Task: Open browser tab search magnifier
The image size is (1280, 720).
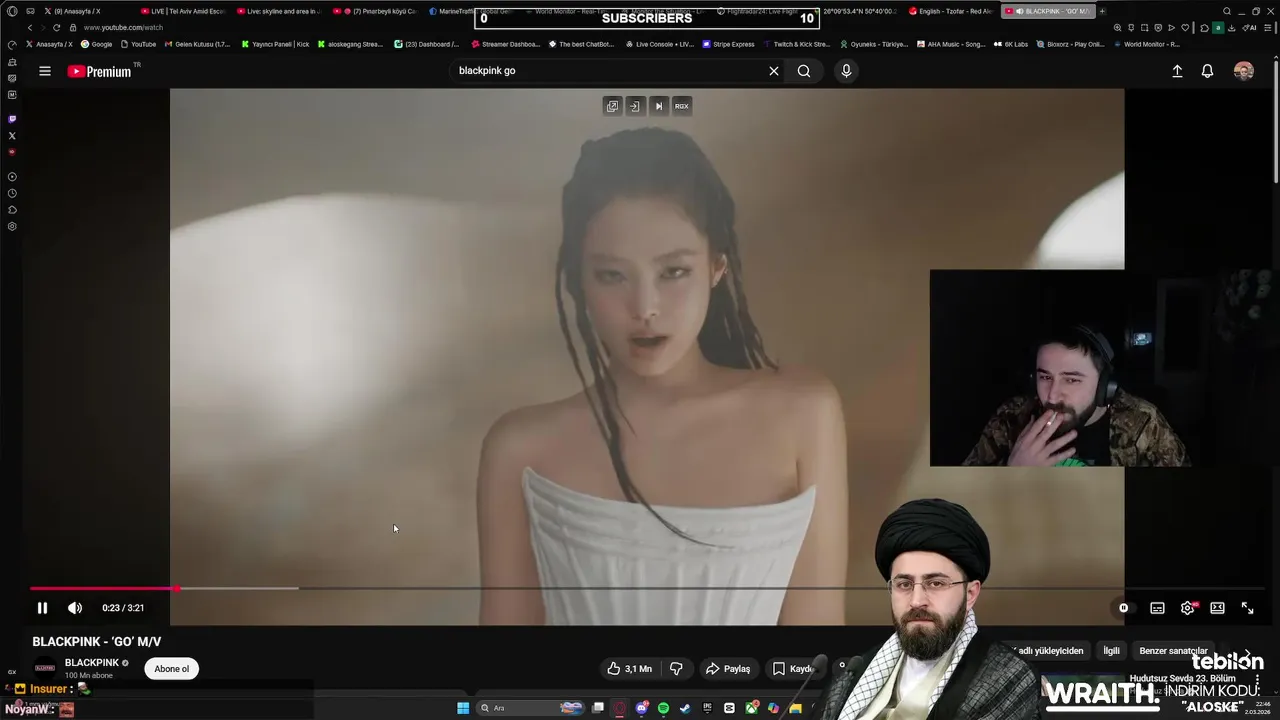Action: pyautogui.click(x=1227, y=11)
